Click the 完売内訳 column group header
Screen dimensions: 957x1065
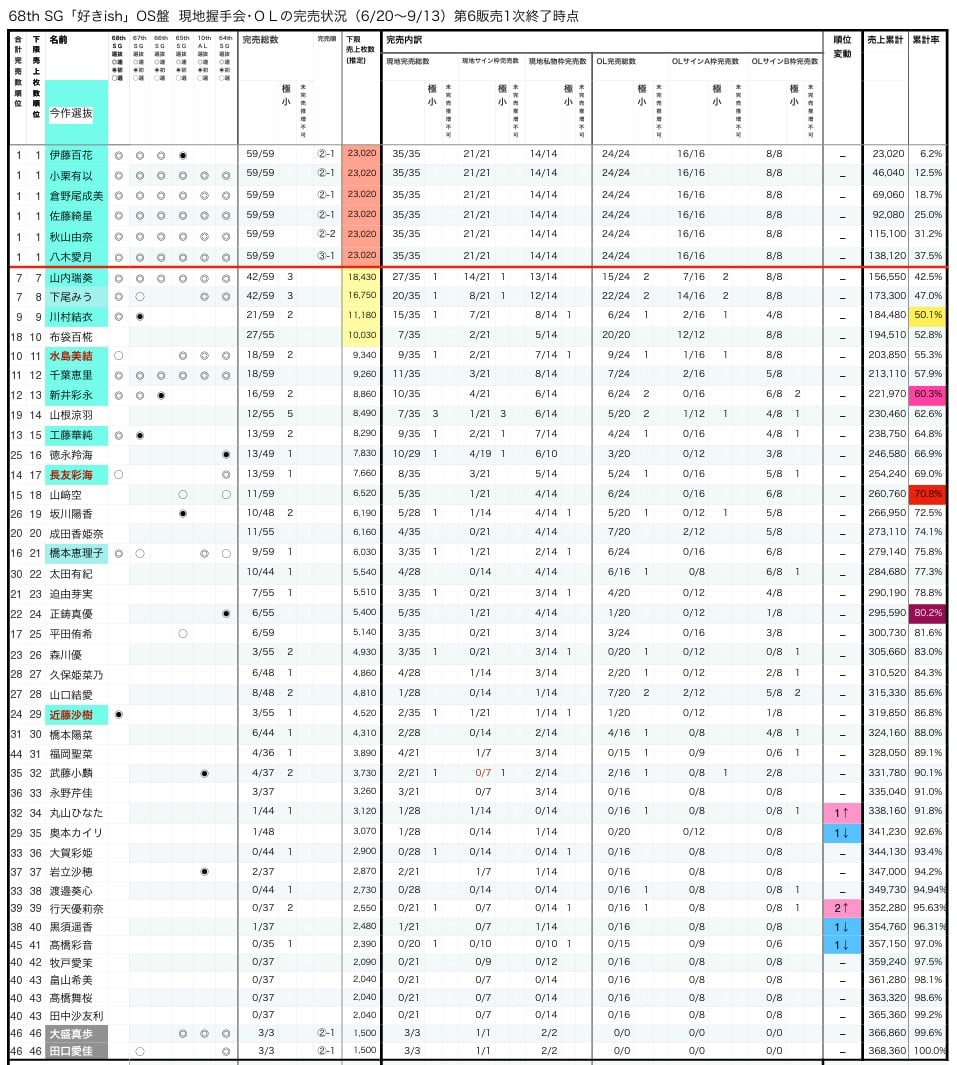404,40
